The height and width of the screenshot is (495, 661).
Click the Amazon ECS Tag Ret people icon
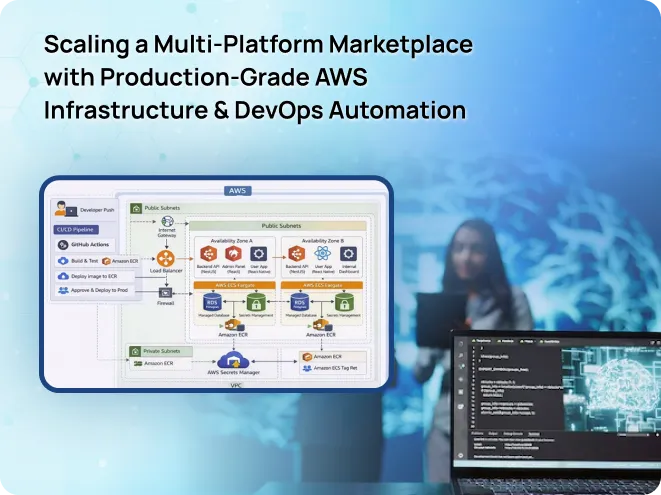307,368
